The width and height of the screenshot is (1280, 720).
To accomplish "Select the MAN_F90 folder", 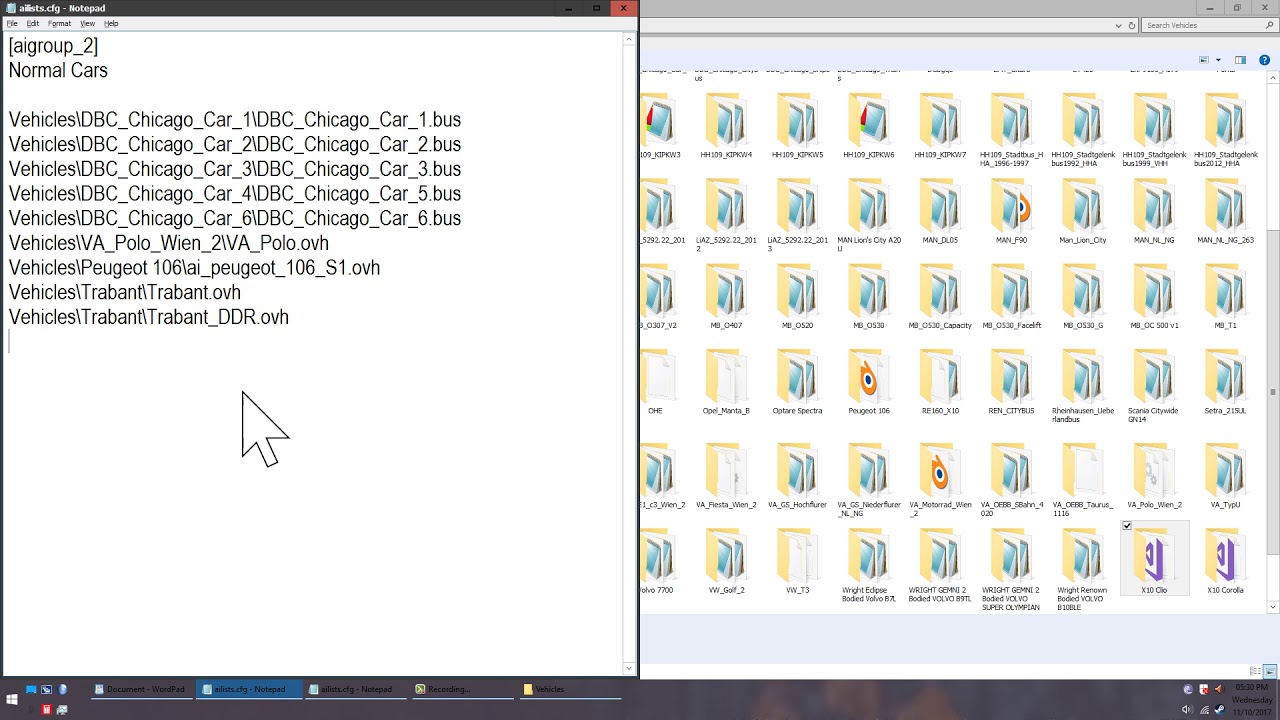I will [1011, 212].
